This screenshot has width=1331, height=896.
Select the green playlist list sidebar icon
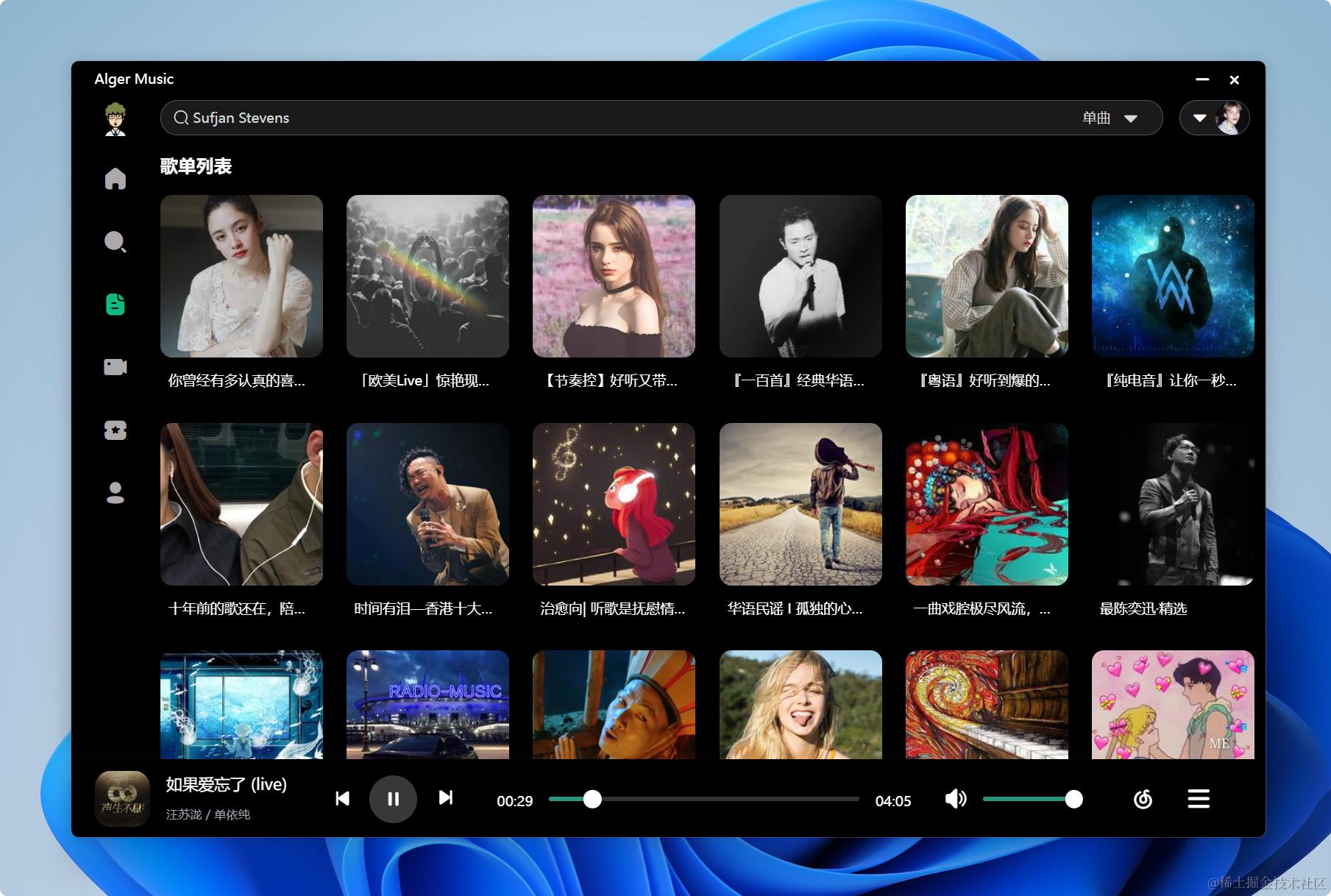(x=116, y=304)
